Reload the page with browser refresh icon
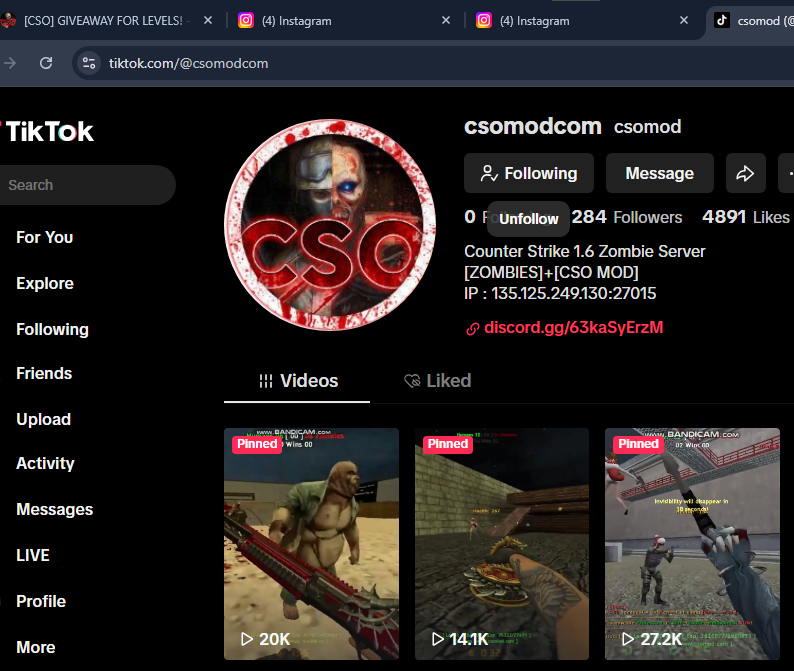794x671 pixels. tap(46, 63)
